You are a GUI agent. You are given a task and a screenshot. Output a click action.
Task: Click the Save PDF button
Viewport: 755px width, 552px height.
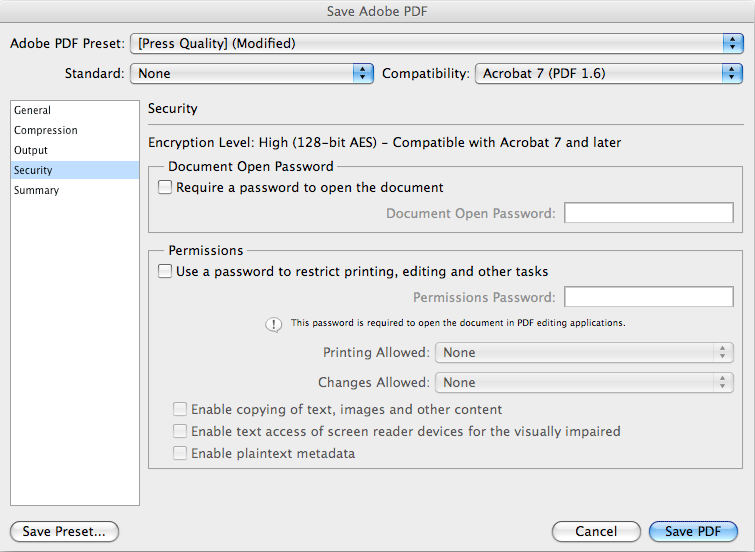point(693,531)
